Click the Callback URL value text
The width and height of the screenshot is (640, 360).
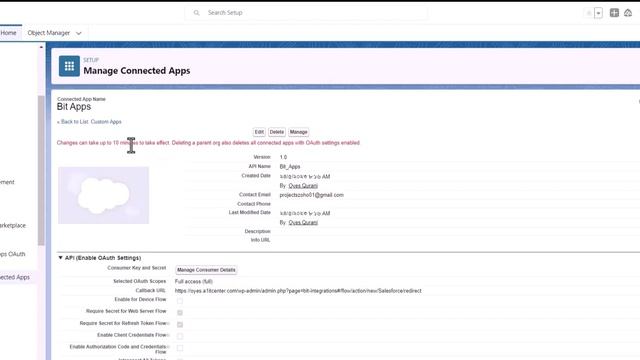pos(298,291)
